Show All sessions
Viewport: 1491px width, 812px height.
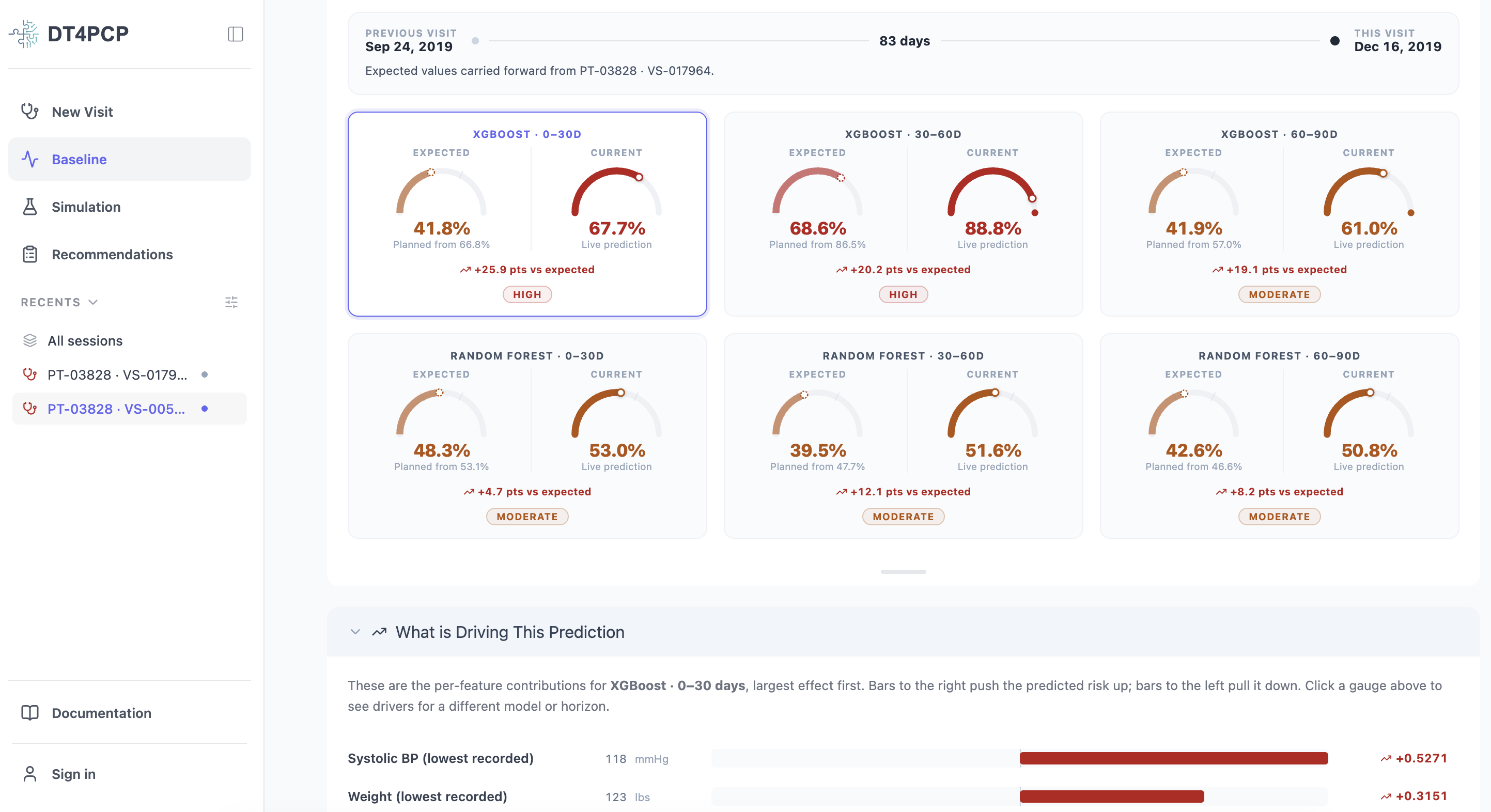tap(130, 341)
